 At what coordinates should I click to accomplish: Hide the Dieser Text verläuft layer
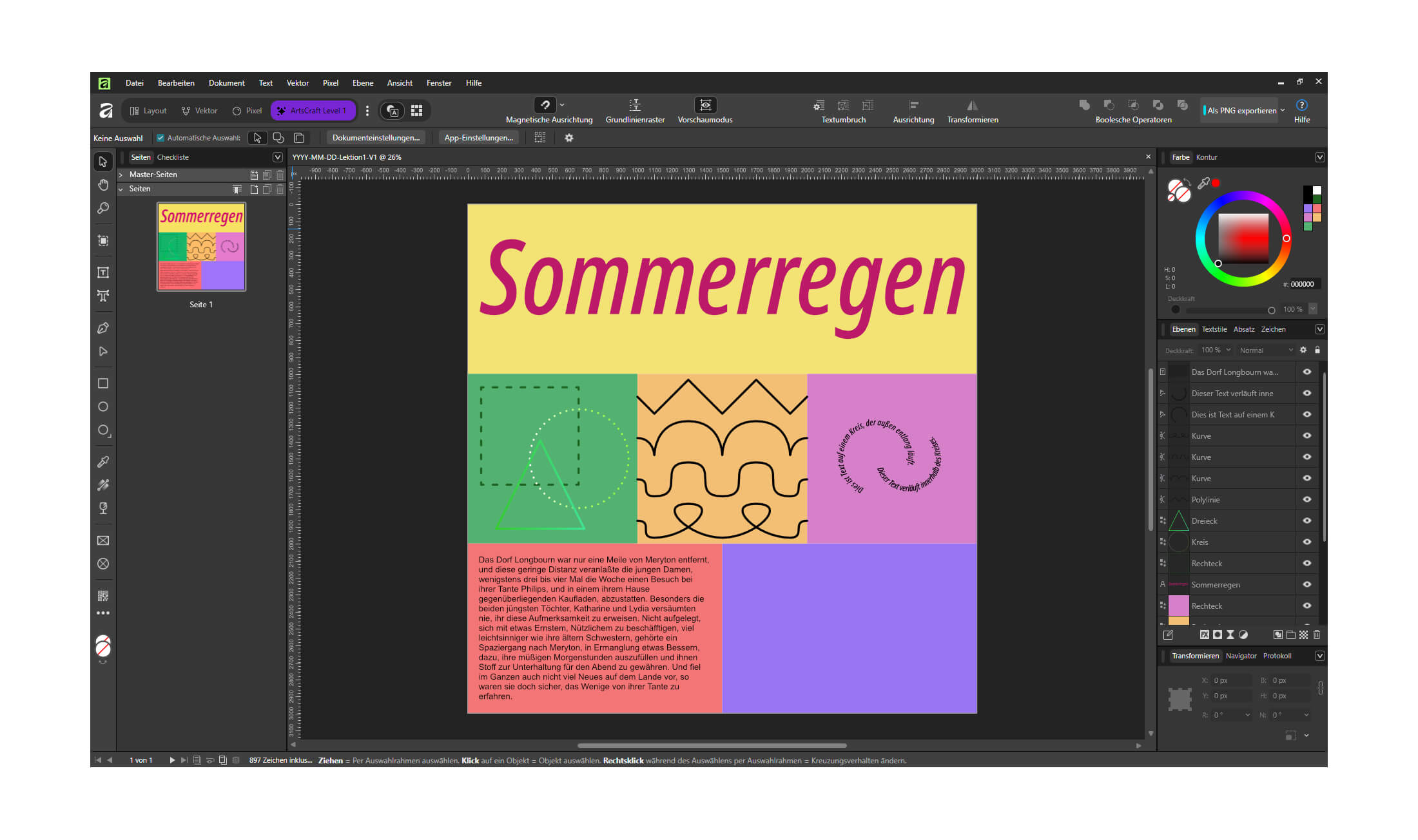pyautogui.click(x=1306, y=394)
